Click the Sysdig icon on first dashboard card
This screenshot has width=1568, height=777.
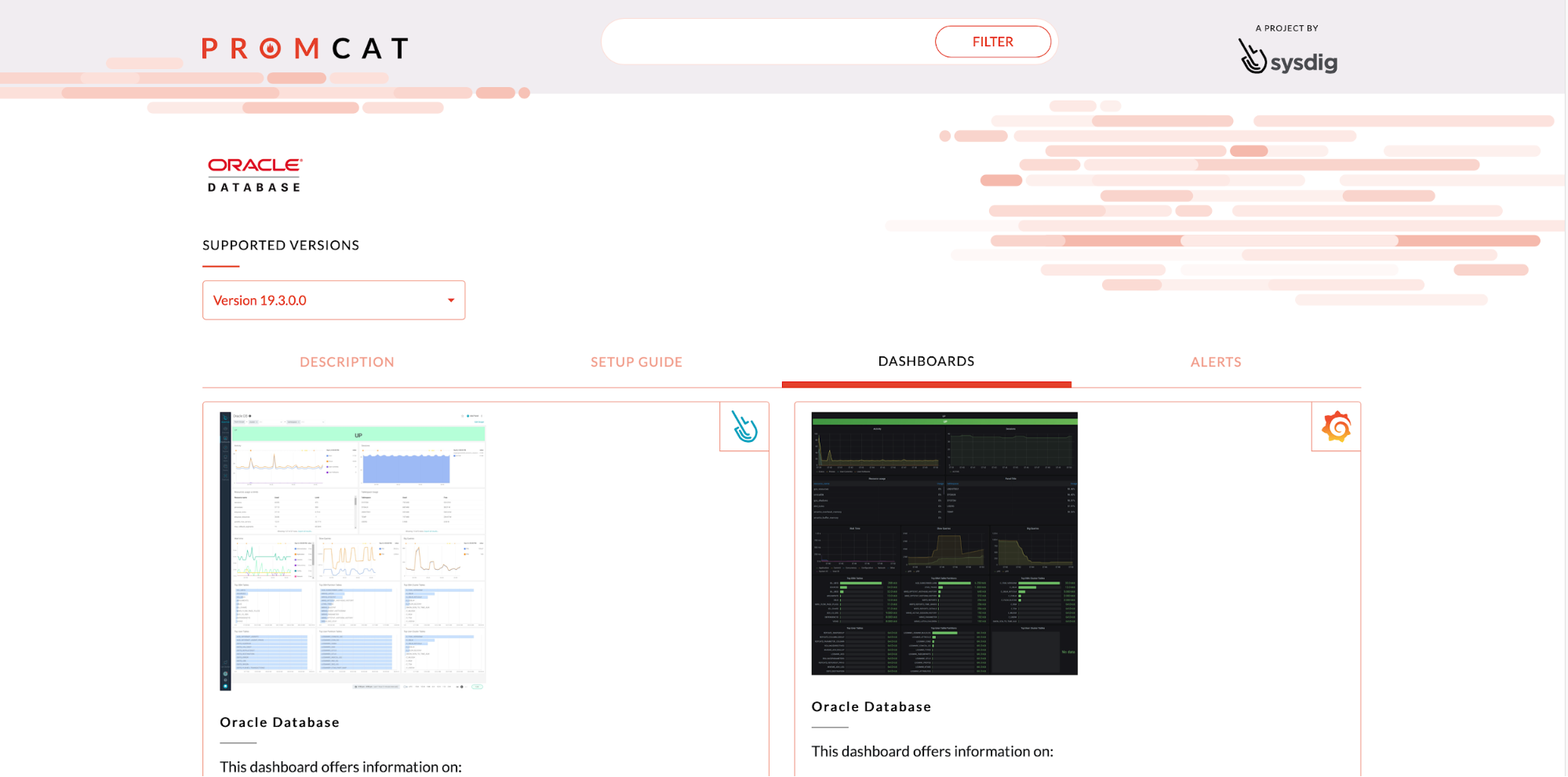point(744,427)
